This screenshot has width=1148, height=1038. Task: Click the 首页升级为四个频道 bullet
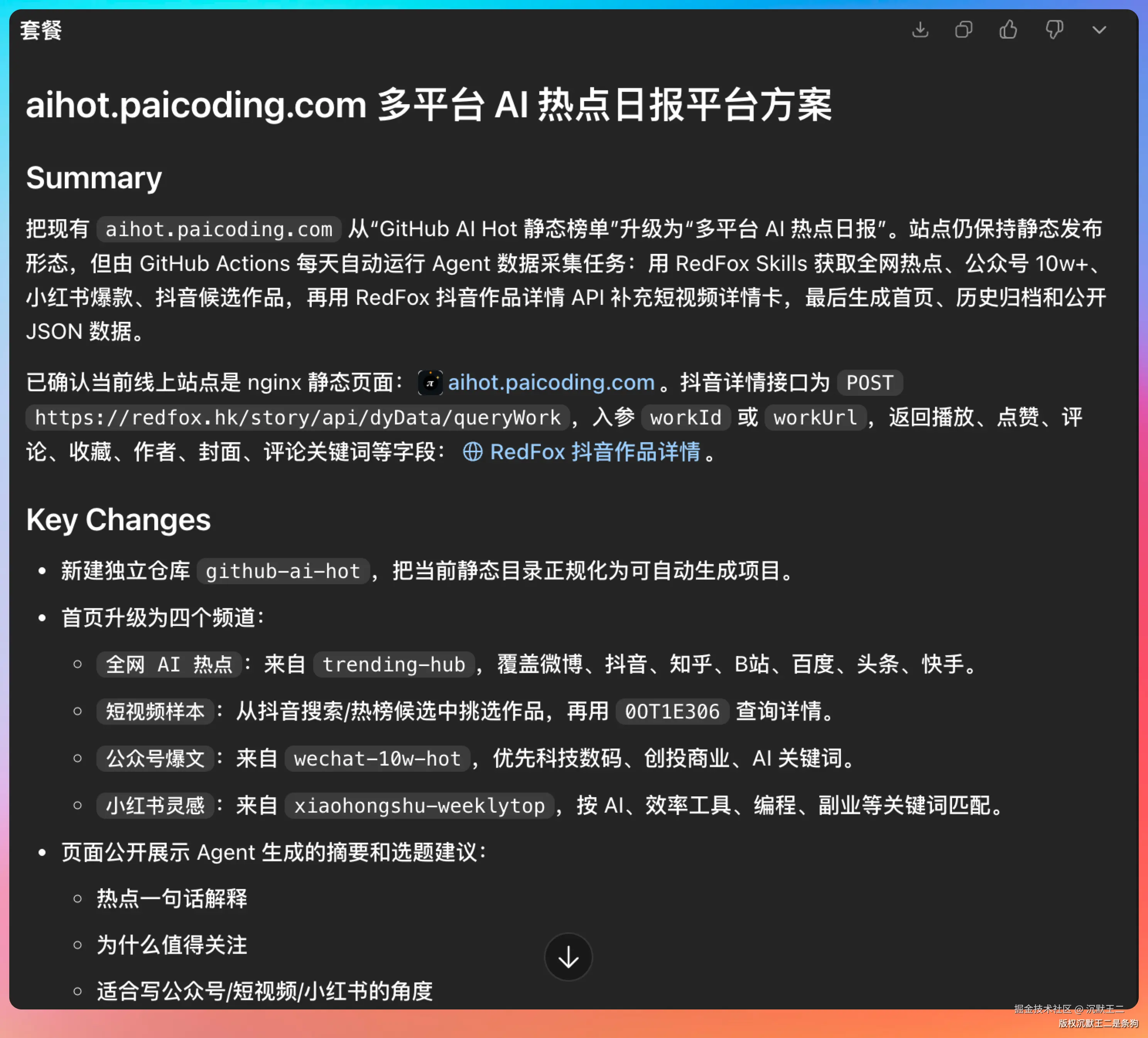(163, 617)
